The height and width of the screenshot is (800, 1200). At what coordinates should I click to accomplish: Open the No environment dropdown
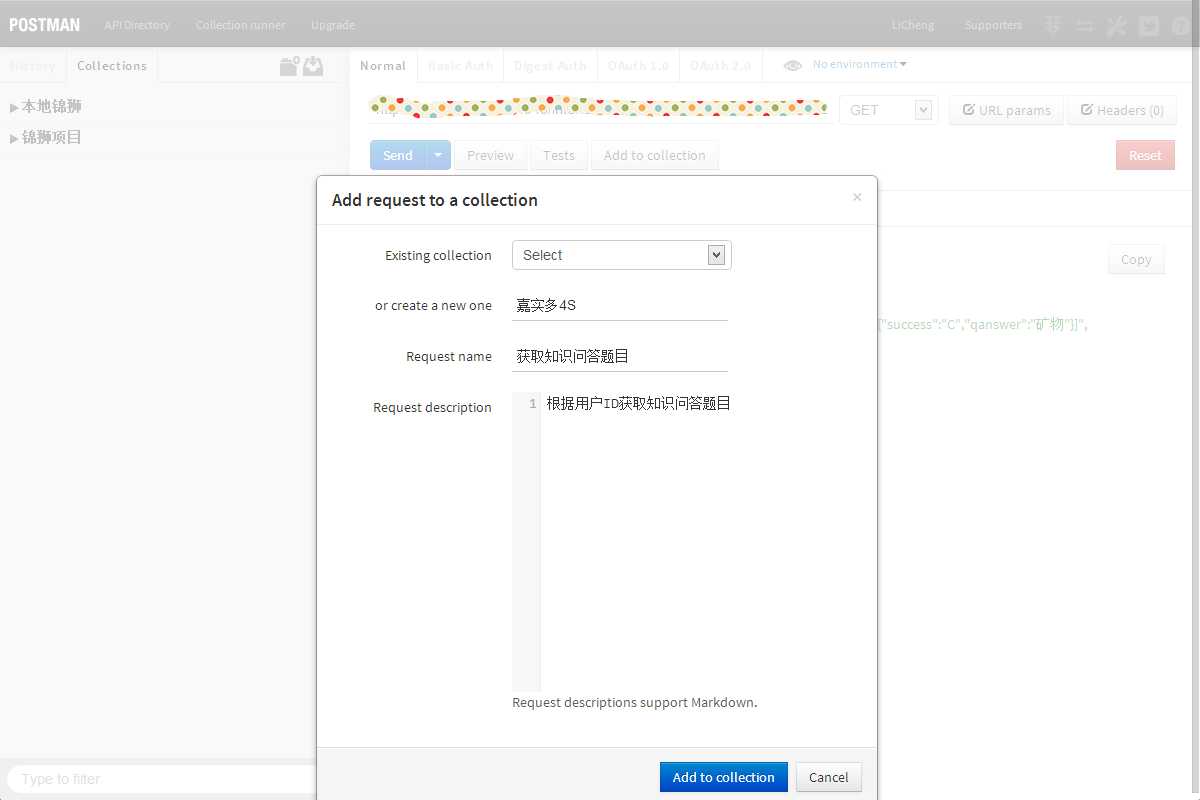click(x=860, y=64)
